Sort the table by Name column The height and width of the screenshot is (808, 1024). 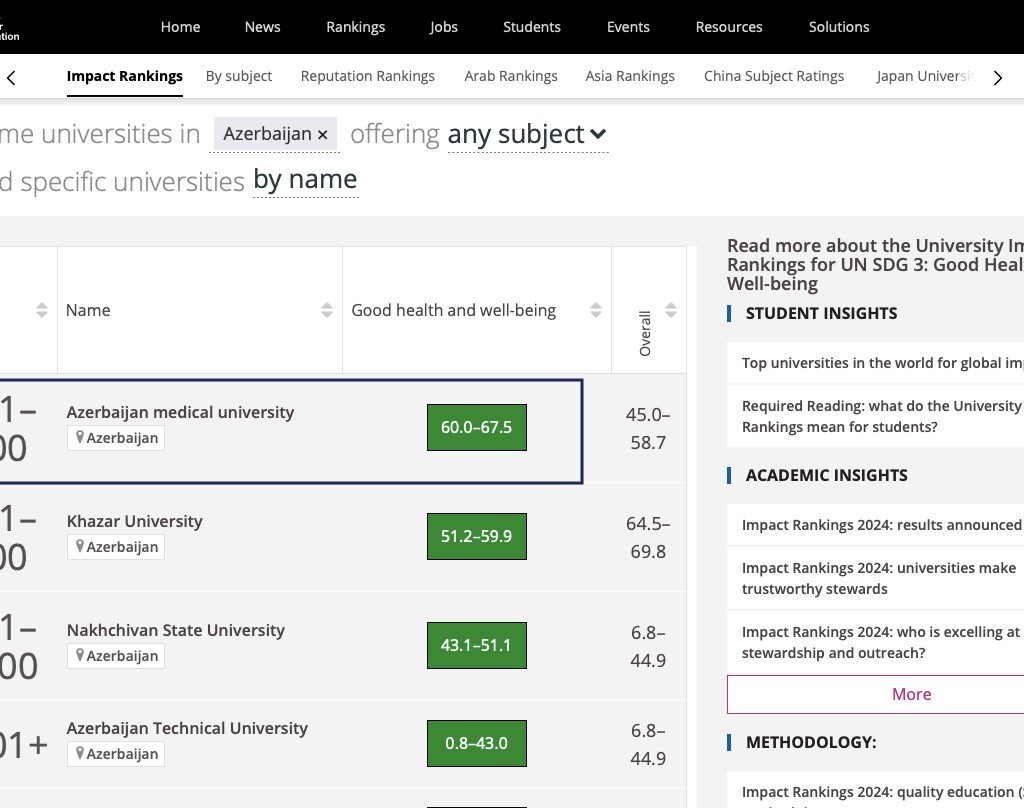tap(327, 310)
